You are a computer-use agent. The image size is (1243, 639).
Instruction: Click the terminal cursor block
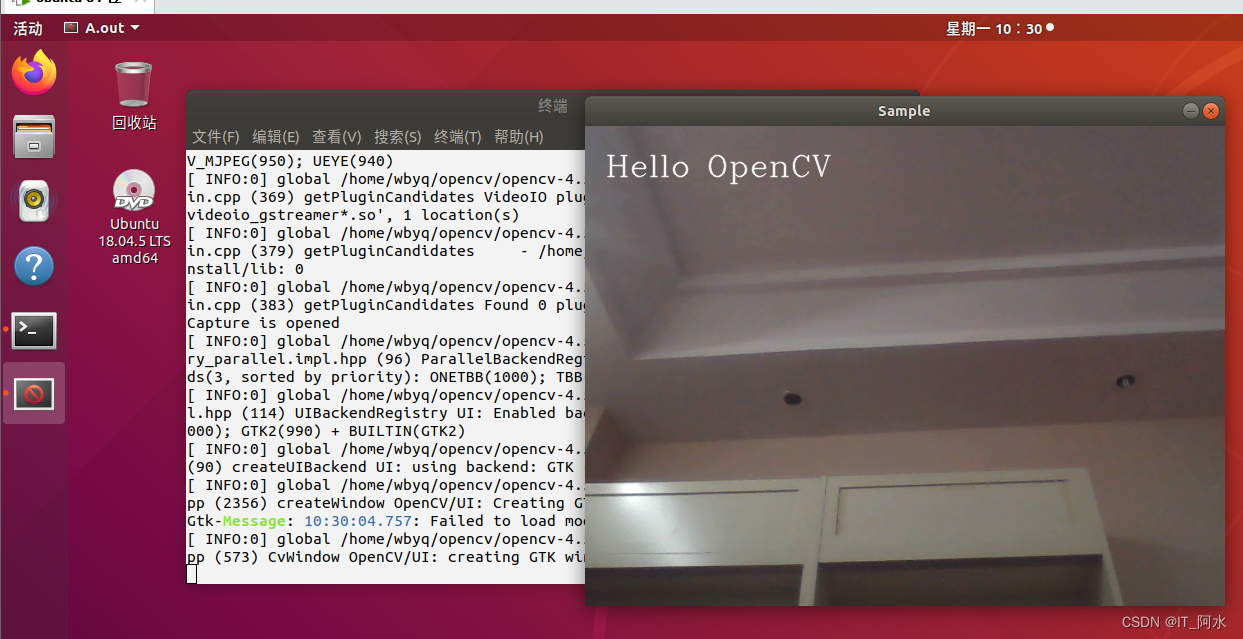tap(192, 574)
